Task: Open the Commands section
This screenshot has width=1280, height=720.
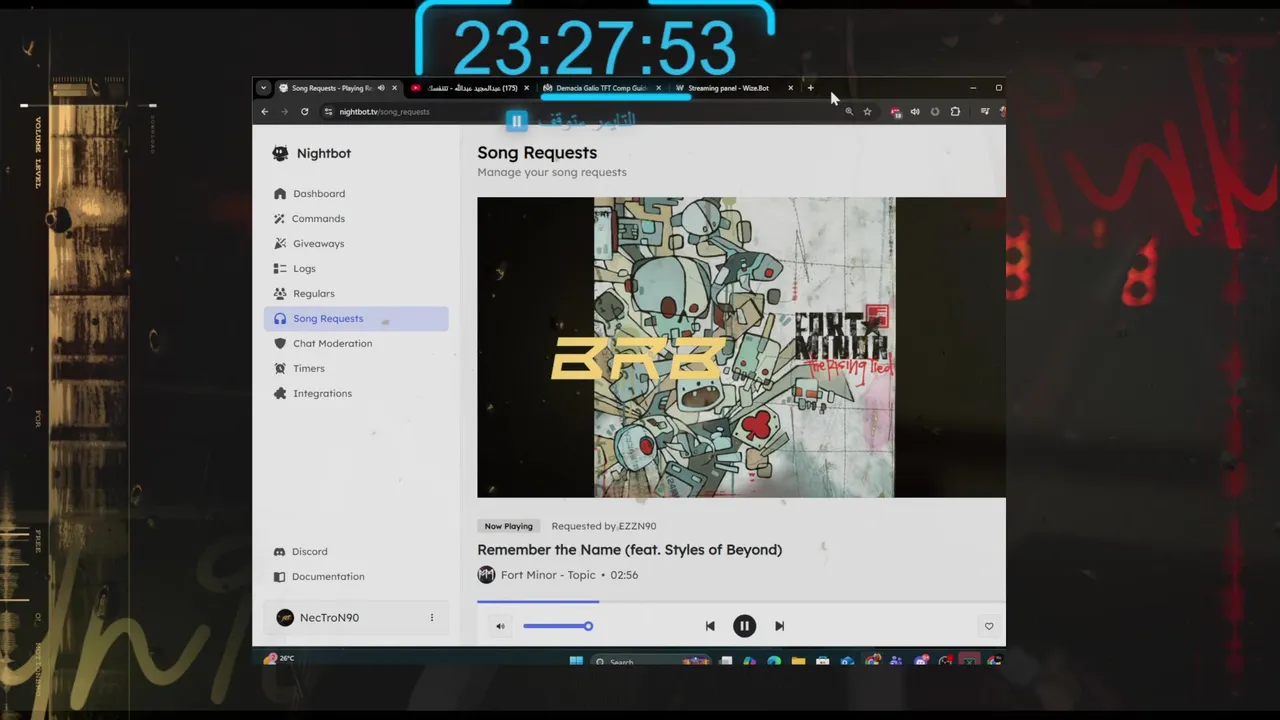Action: 356,218
